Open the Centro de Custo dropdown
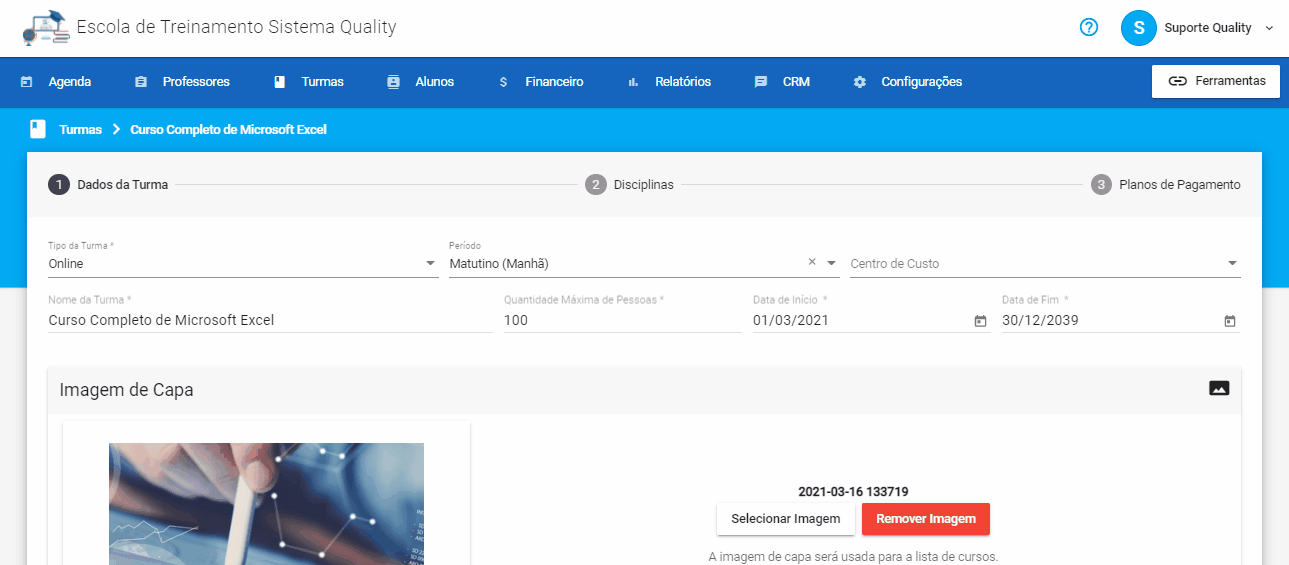Image resolution: width=1289 pixels, height=565 pixels. (1045, 264)
